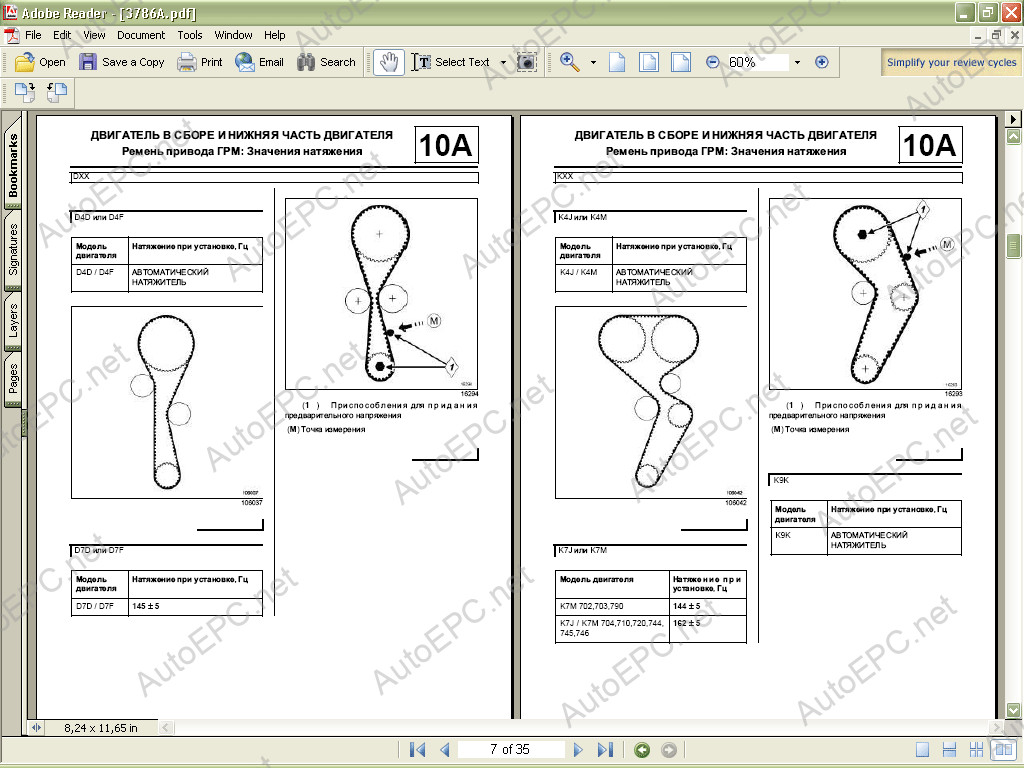Click greyed Next View button
This screenshot has width=1024, height=768.
point(669,750)
